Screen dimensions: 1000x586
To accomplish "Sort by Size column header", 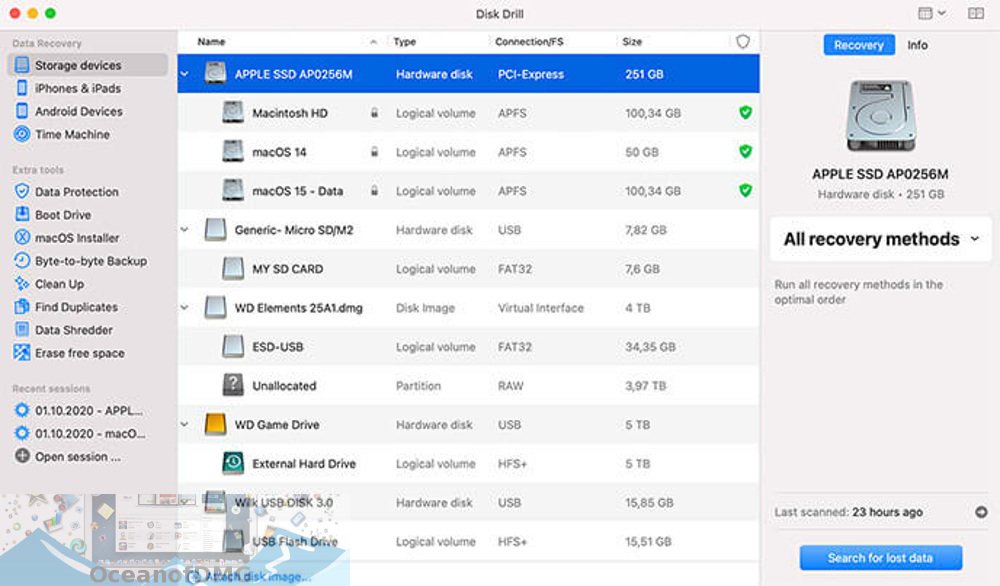I will point(632,41).
